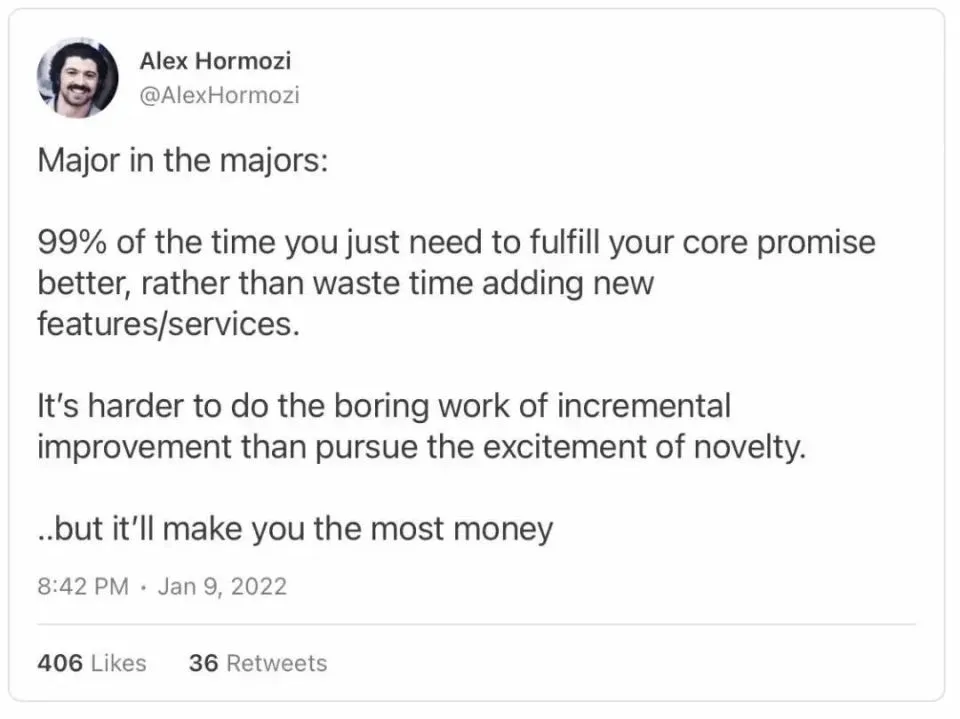
Task: Click Alex Hormozi's profile avatar photo
Action: 77,78
